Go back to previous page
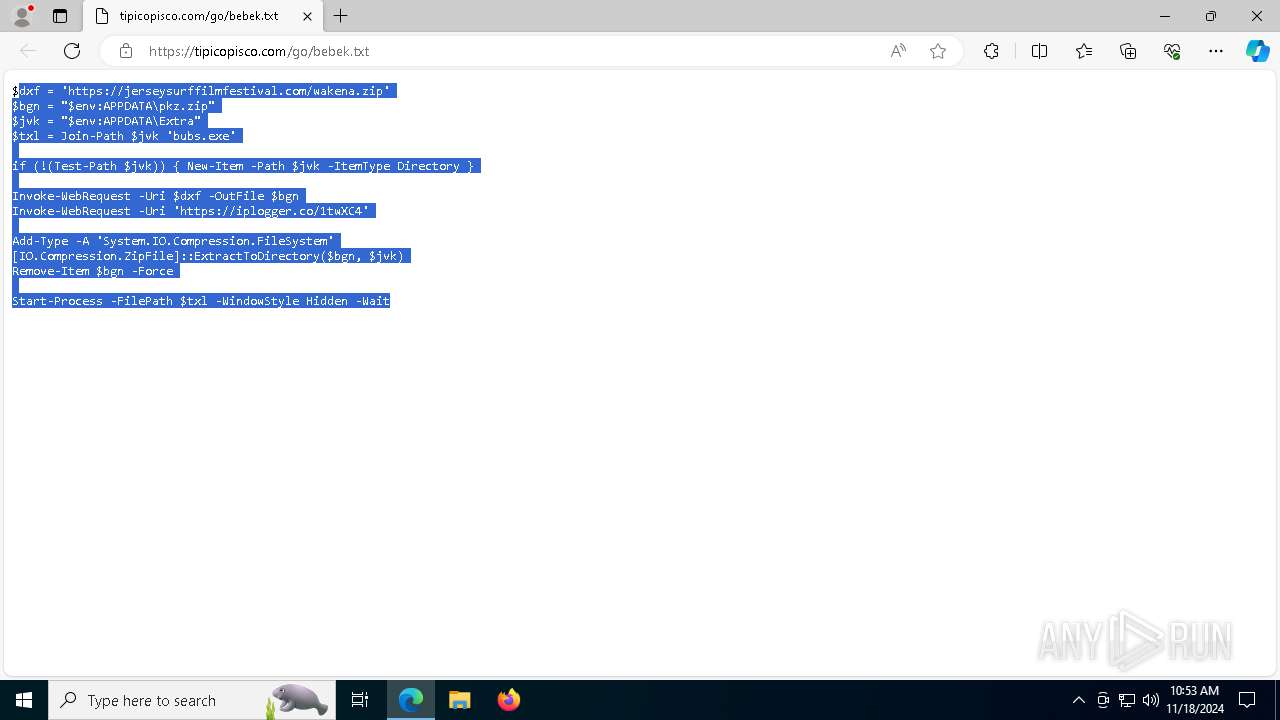1280x720 pixels. (x=28, y=51)
